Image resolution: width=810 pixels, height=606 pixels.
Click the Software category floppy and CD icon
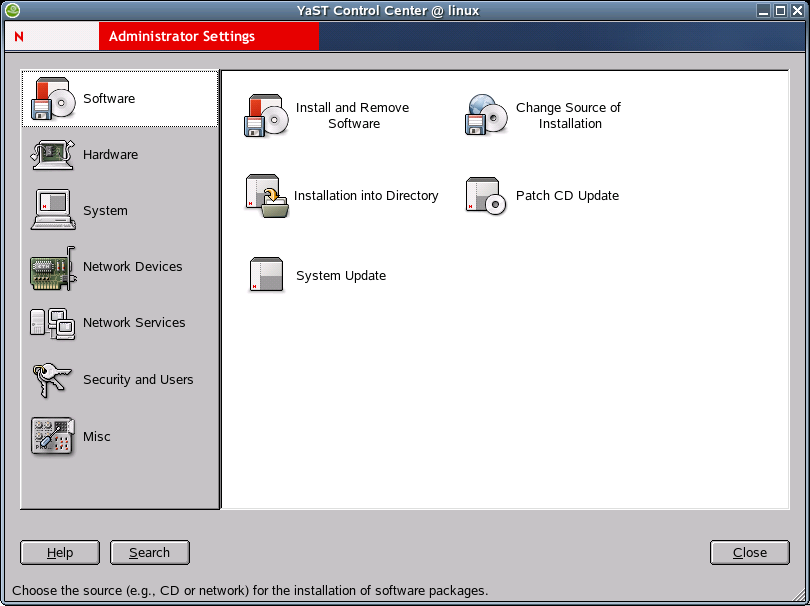click(53, 99)
